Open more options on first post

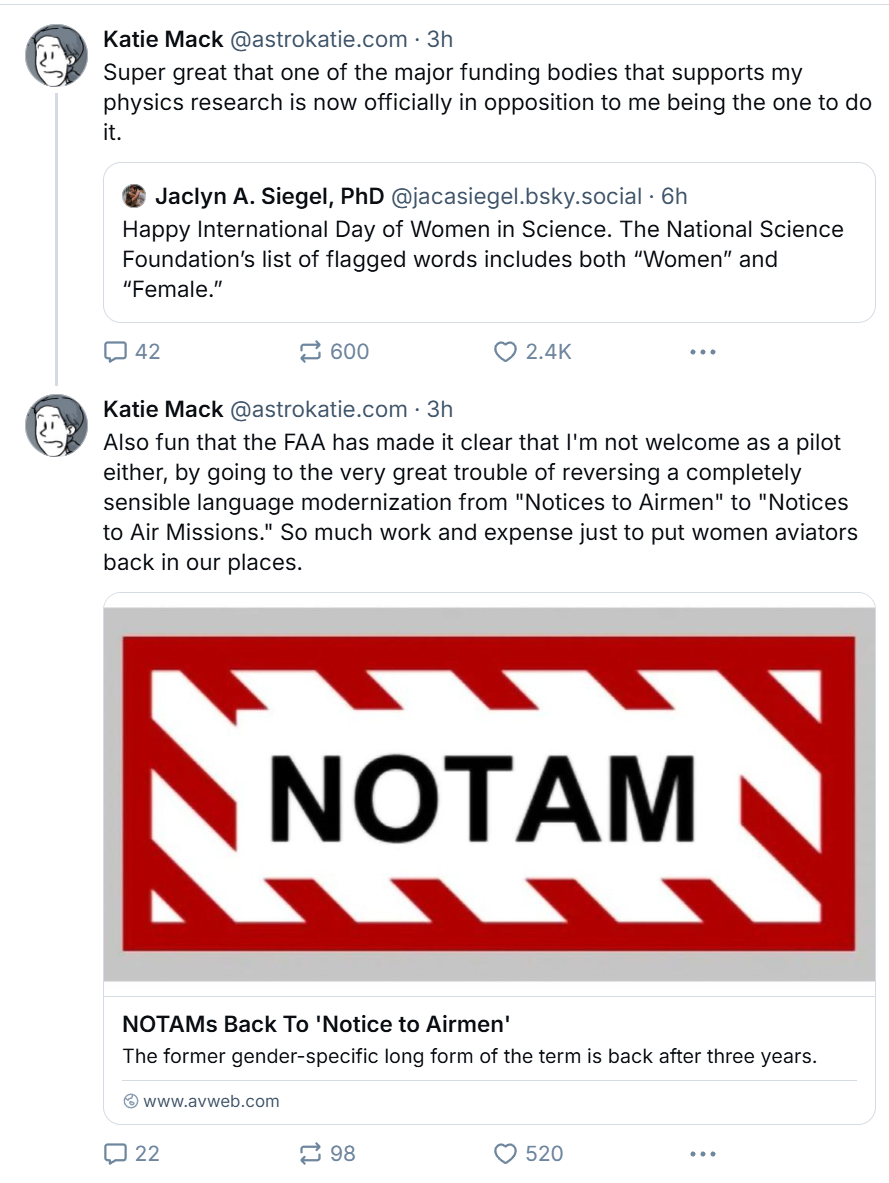pyautogui.click(x=703, y=351)
